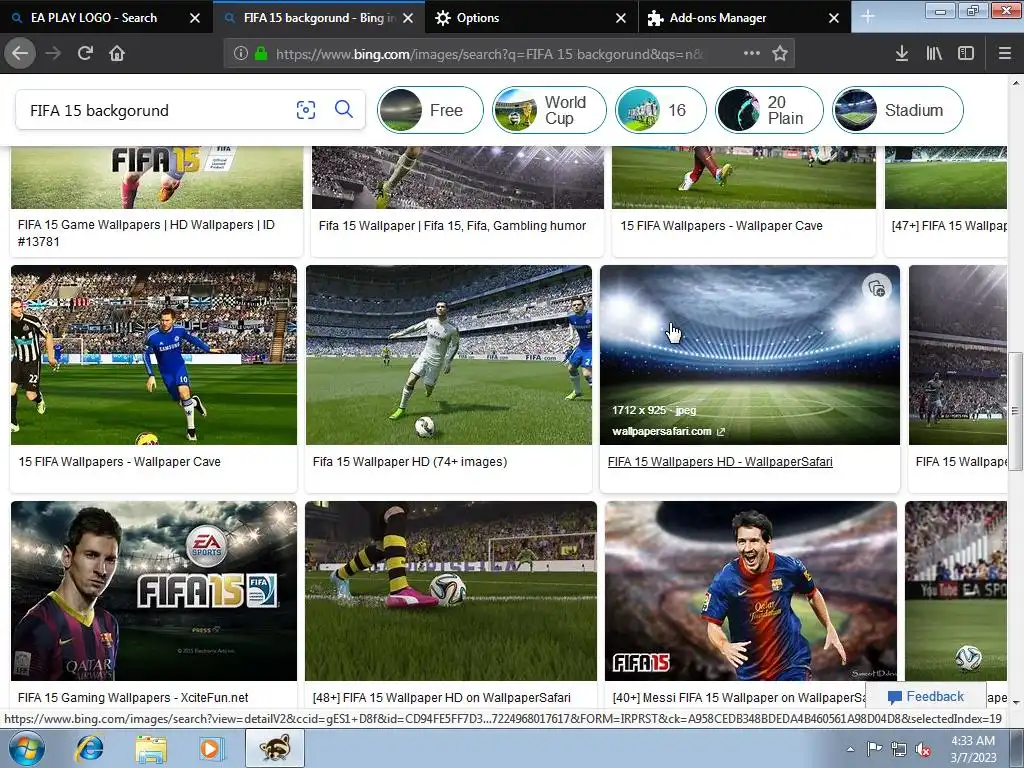Open Messi celebrating Barcelona jersey image

750,591
